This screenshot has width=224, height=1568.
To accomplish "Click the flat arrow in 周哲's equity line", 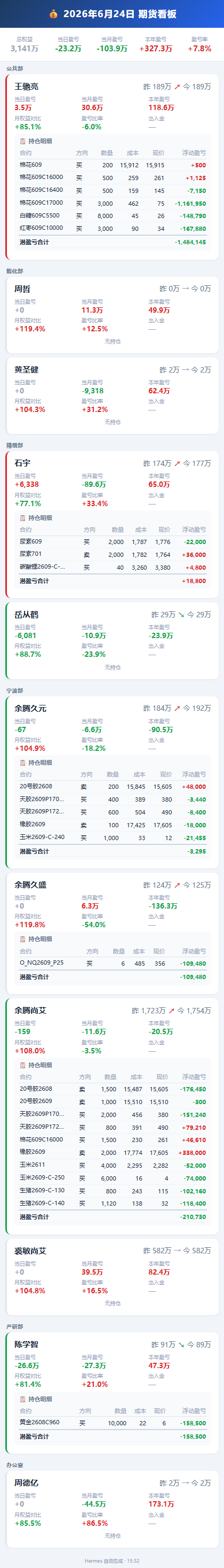I will pyautogui.click(x=185, y=289).
